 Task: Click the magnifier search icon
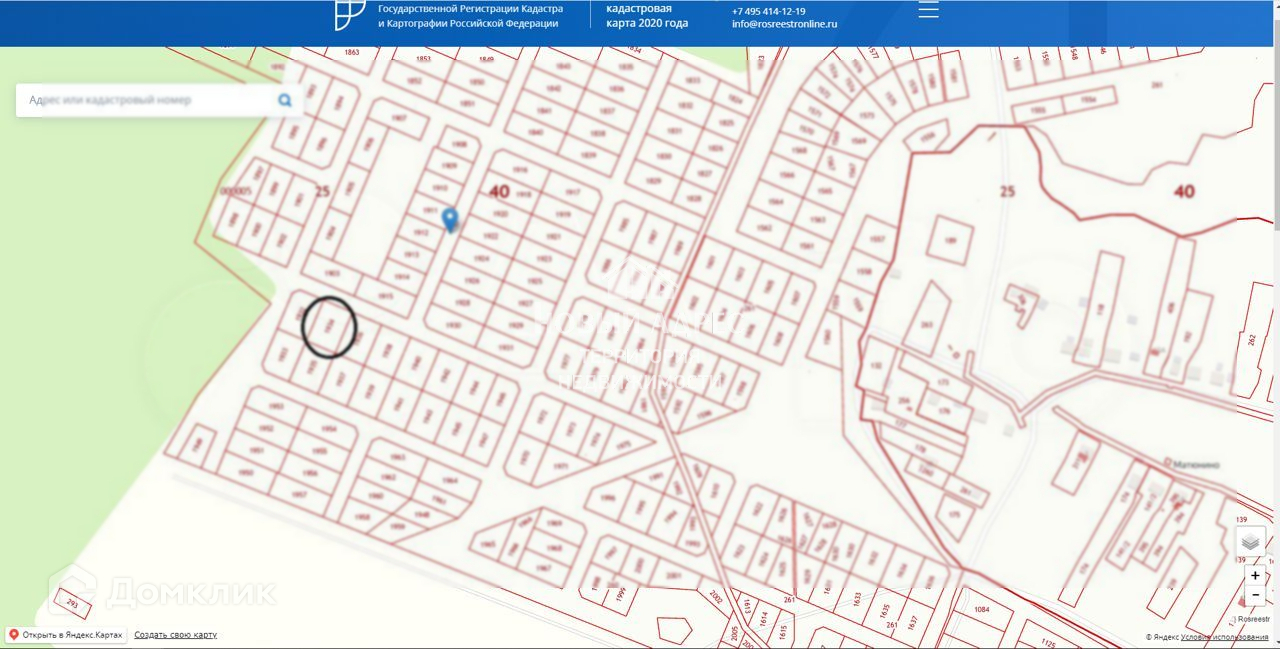coord(285,100)
